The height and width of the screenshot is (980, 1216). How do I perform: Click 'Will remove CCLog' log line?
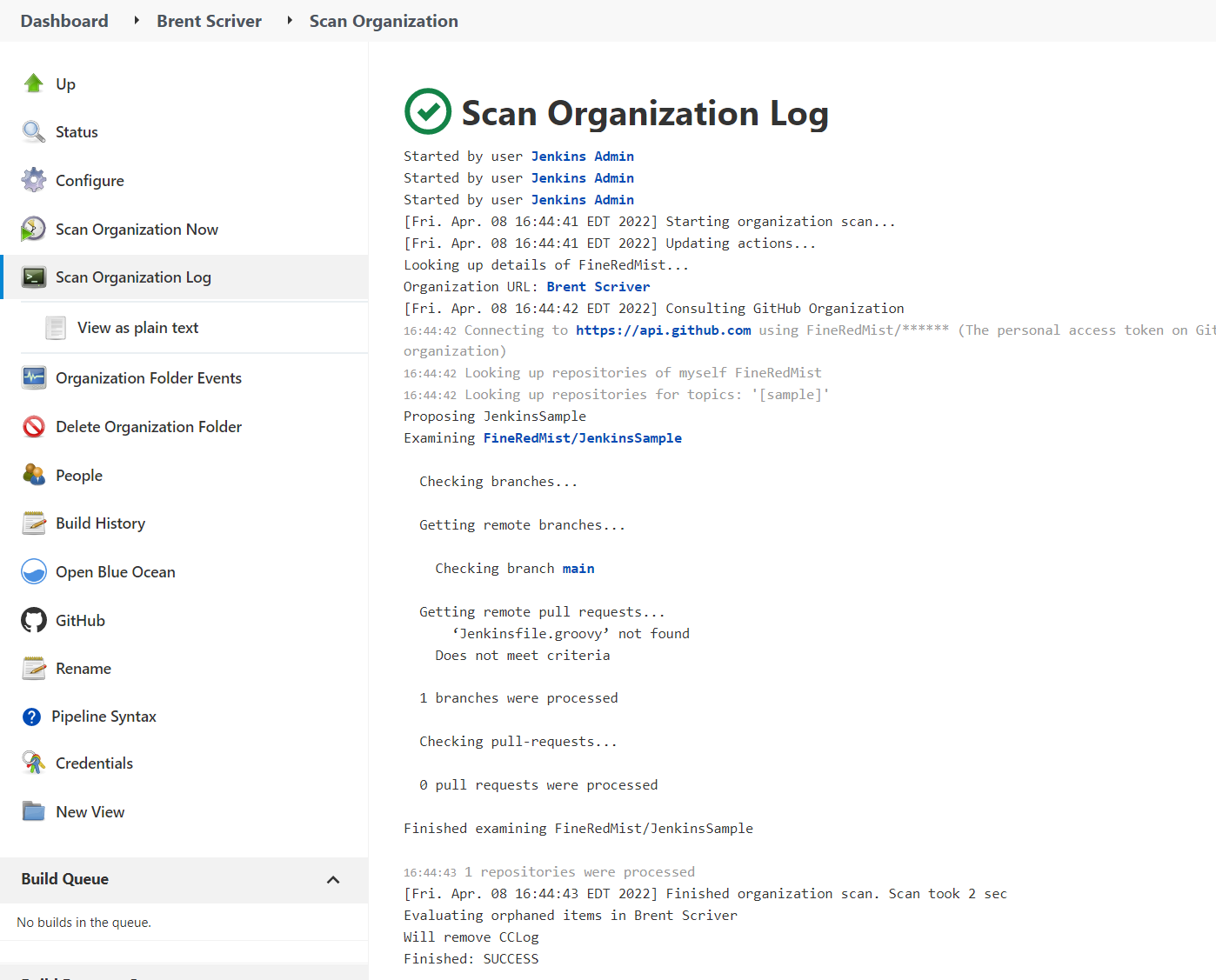coord(471,937)
